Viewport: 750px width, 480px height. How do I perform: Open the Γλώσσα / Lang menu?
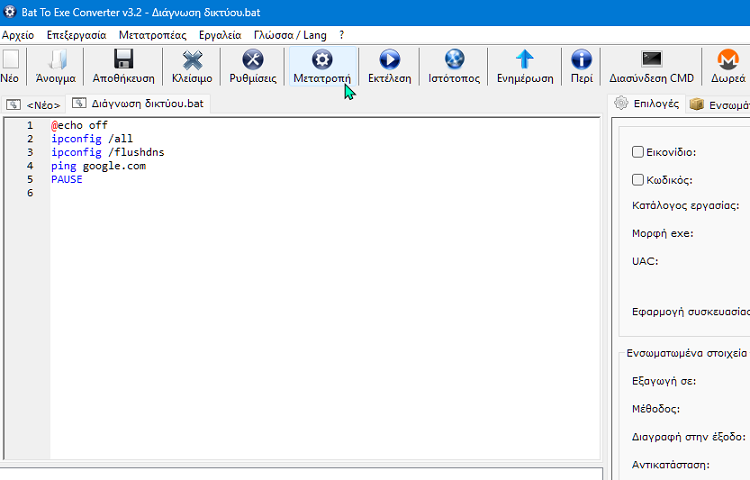pos(290,35)
